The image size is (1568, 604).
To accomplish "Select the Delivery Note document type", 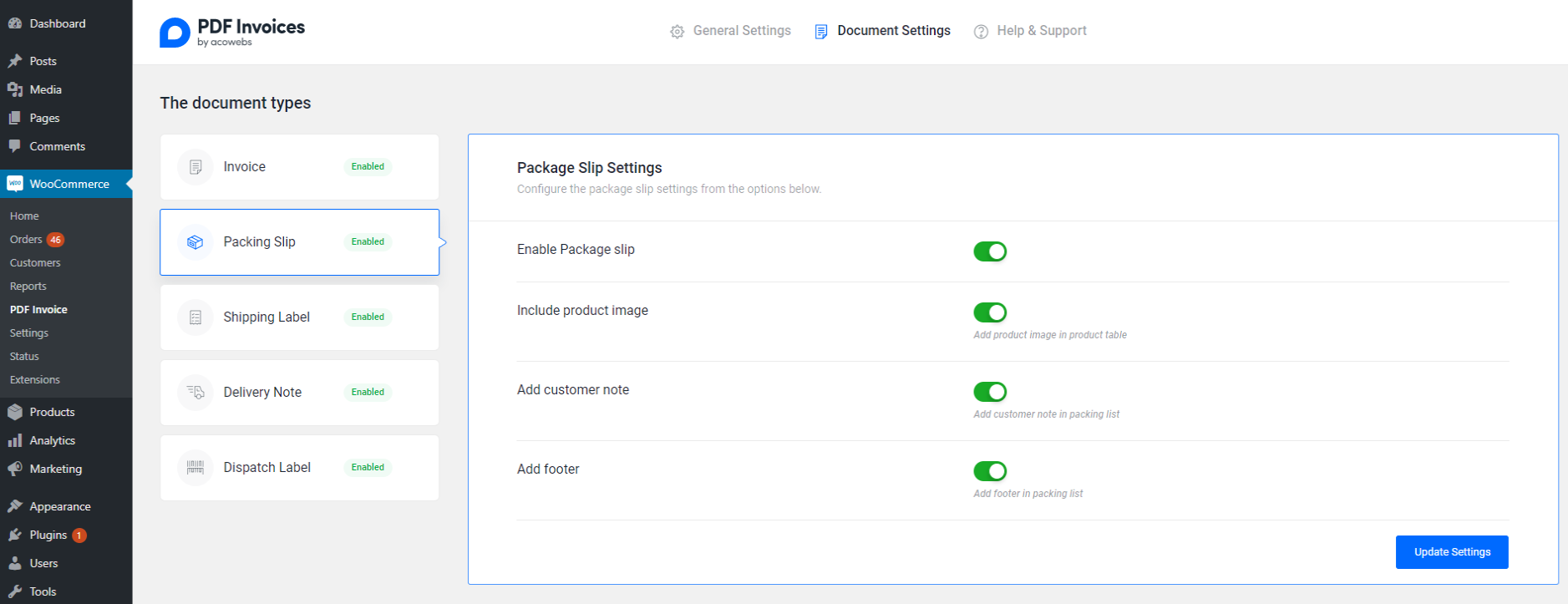I will click(x=299, y=393).
